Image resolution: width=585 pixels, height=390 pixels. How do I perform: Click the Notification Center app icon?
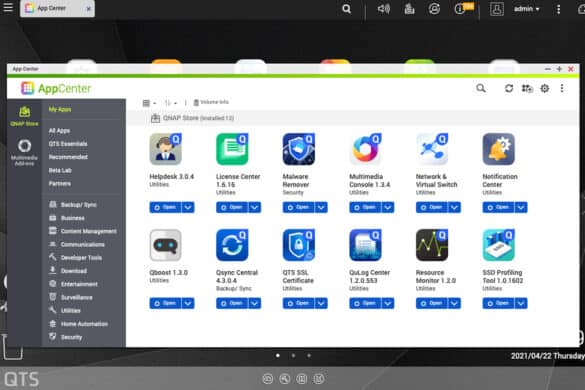[x=498, y=149]
